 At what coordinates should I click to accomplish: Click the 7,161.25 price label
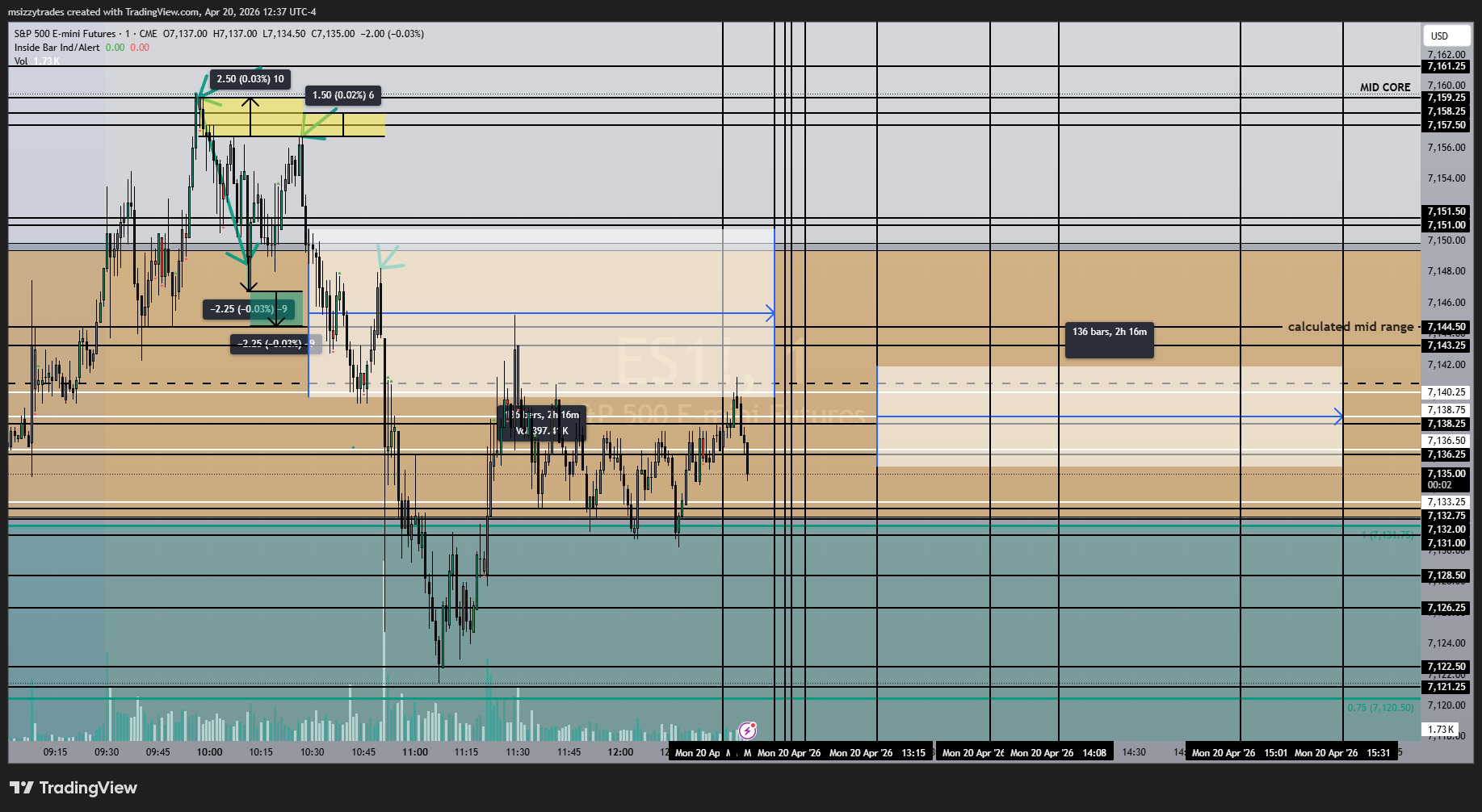(1446, 66)
